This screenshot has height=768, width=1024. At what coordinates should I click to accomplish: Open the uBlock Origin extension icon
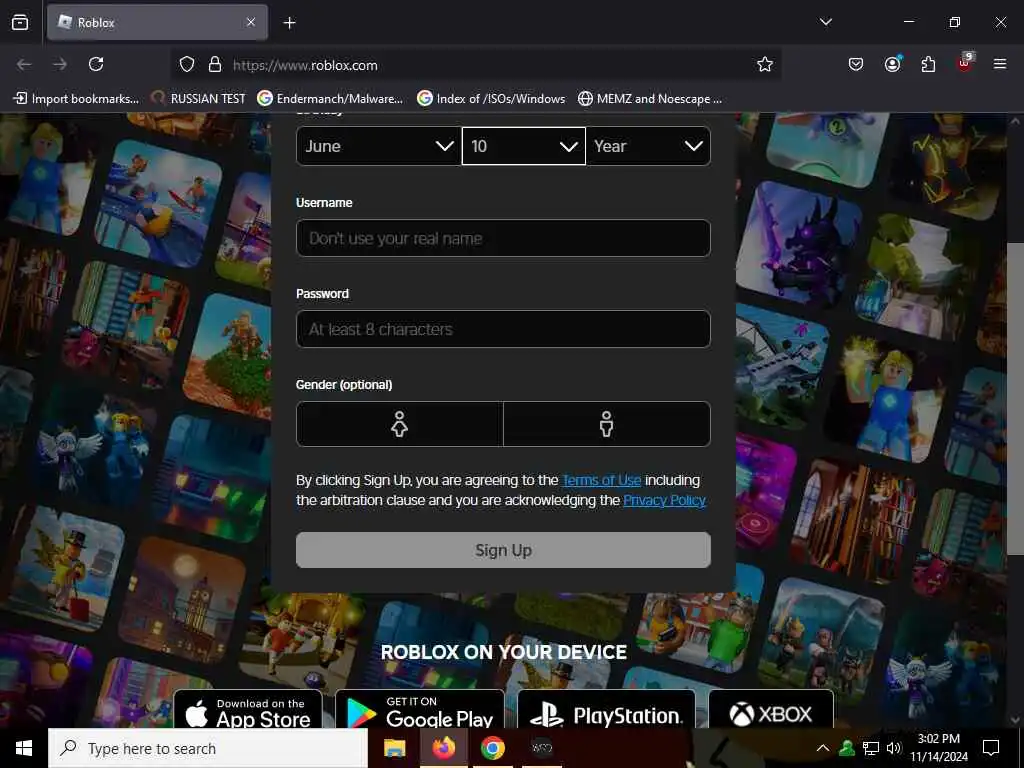[x=965, y=63]
